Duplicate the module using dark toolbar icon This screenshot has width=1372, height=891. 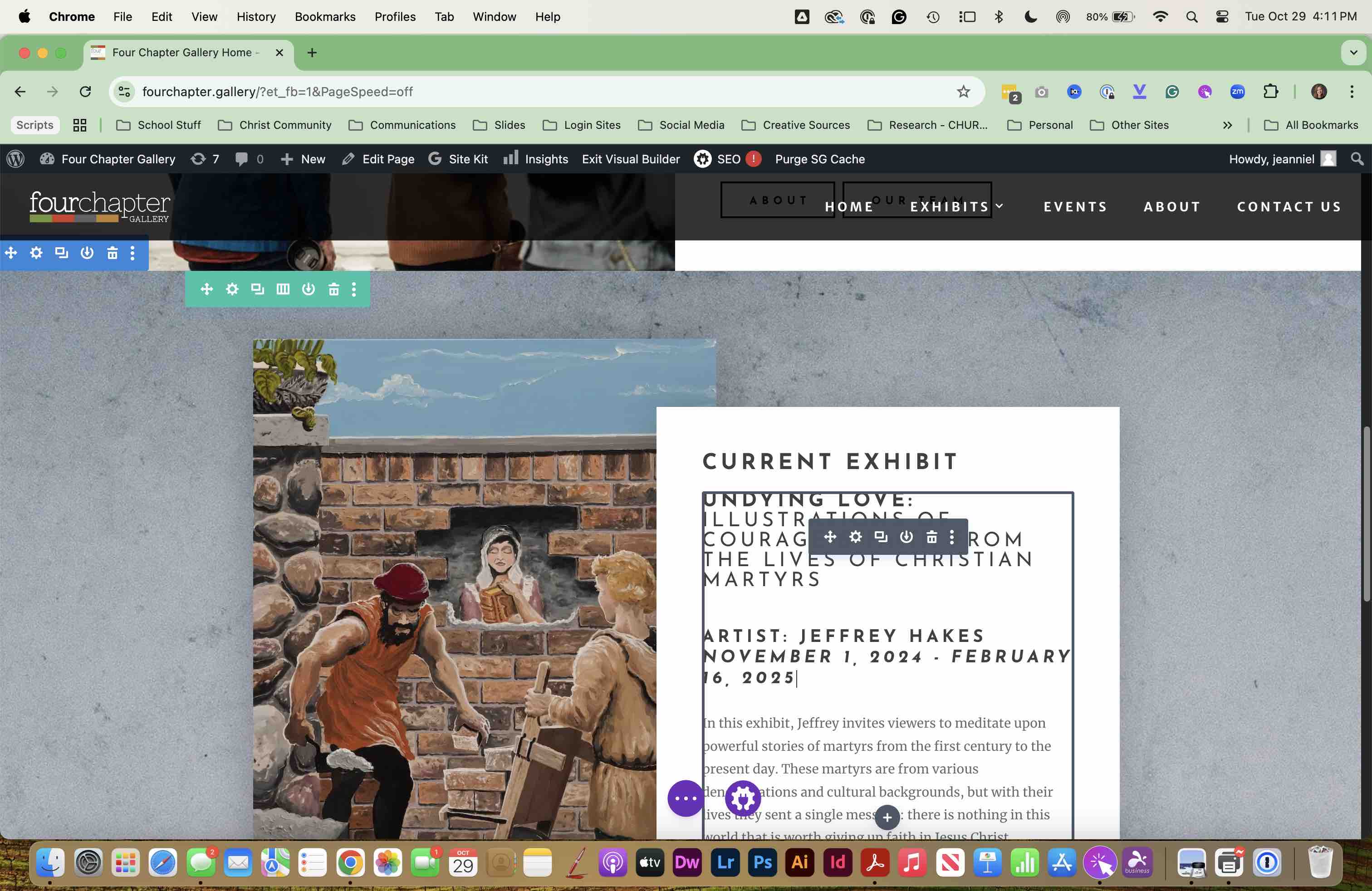tap(881, 537)
